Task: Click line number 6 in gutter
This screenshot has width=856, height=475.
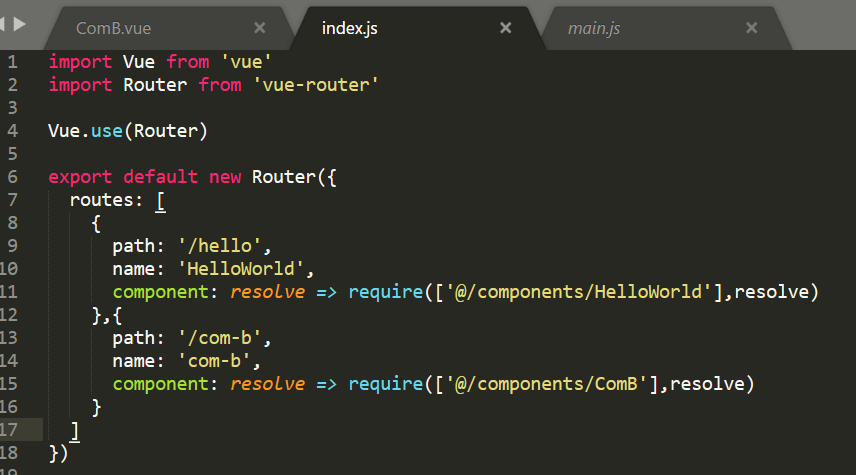Action: point(13,177)
